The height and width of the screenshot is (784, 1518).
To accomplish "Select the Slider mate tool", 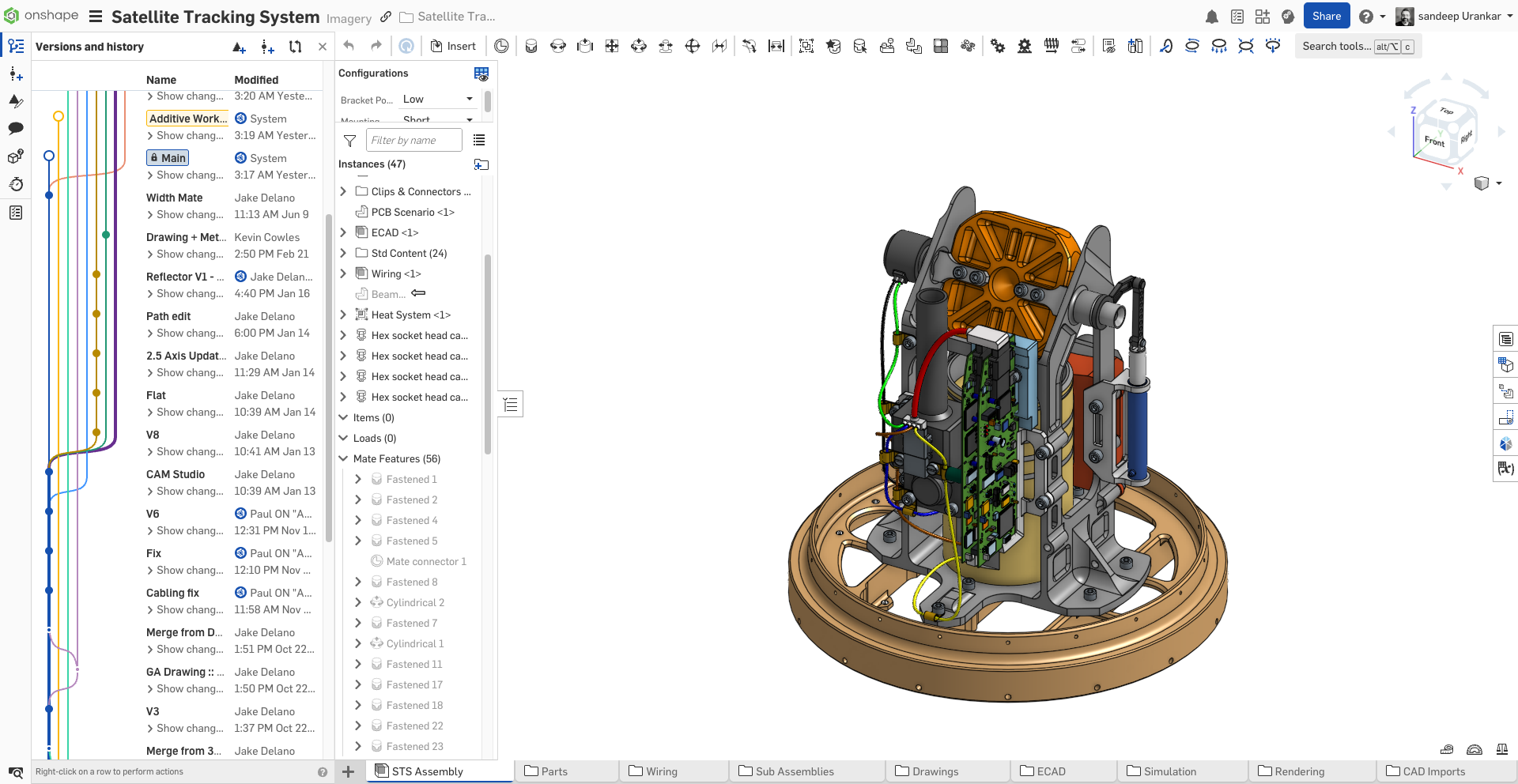I will point(585,46).
